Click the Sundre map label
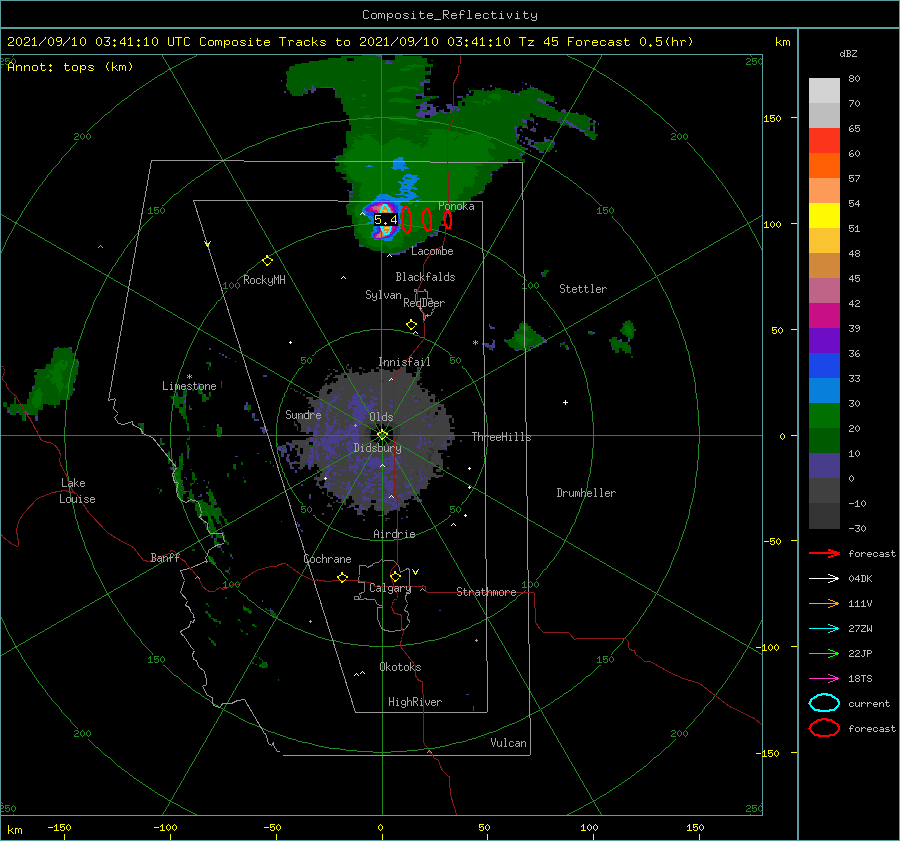 (304, 415)
